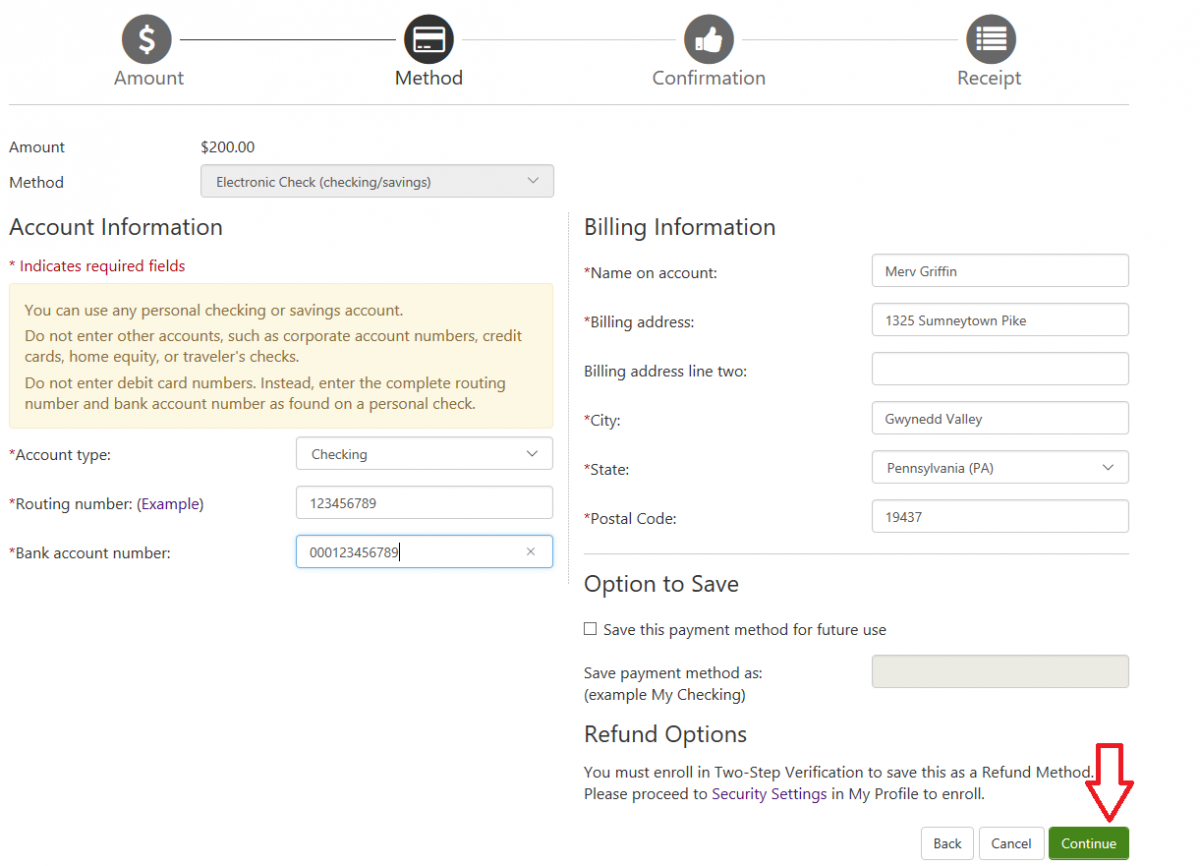1200x866 pixels.
Task: Select the Receipt step label
Action: tap(989, 78)
